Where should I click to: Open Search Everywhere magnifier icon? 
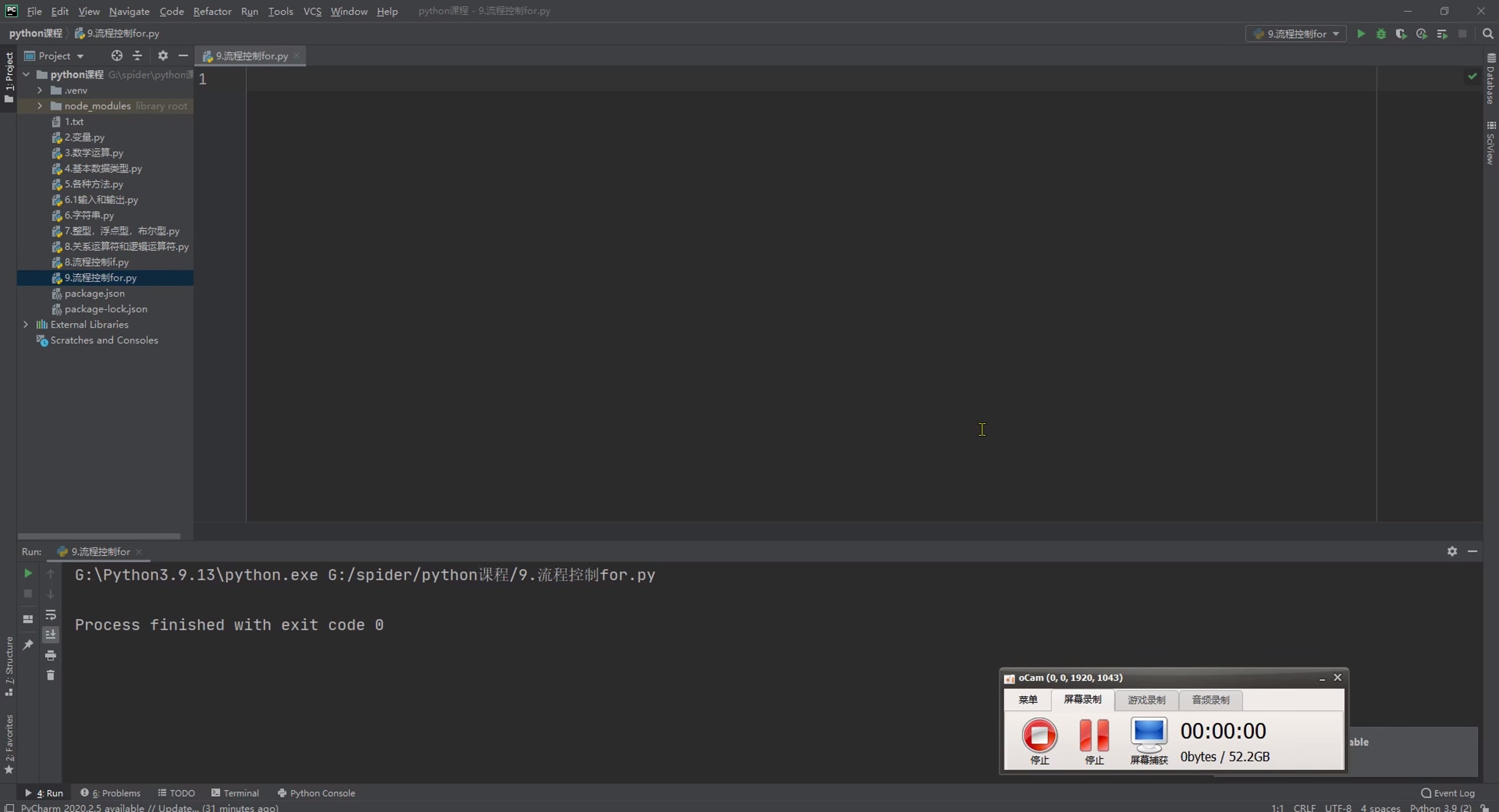point(1487,34)
